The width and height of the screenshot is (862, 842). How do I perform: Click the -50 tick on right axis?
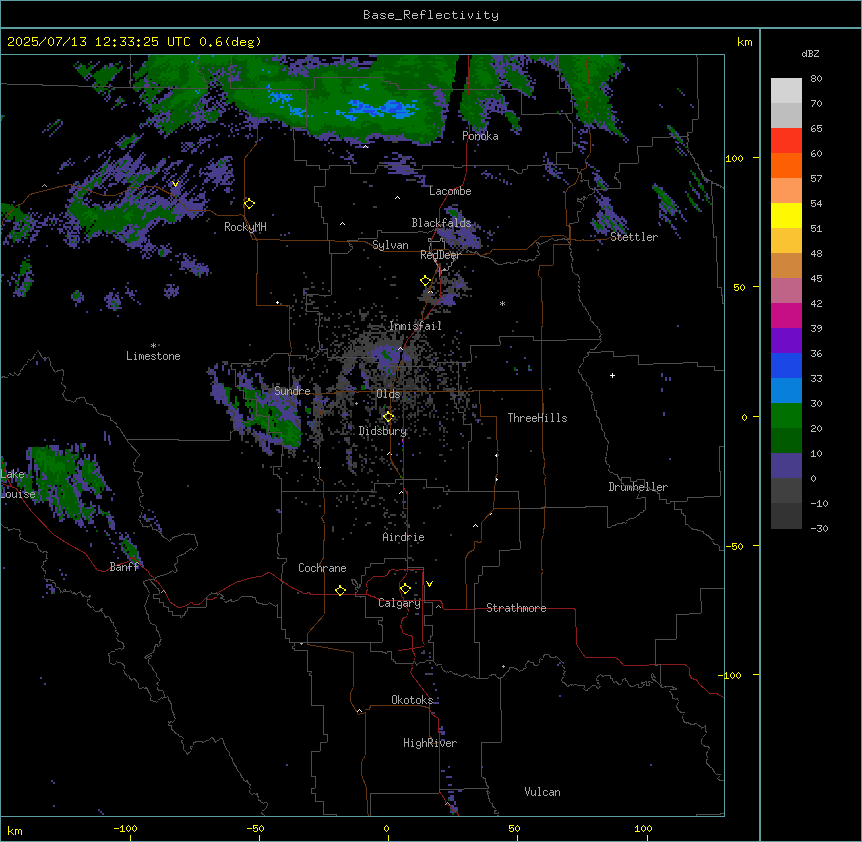734,546
